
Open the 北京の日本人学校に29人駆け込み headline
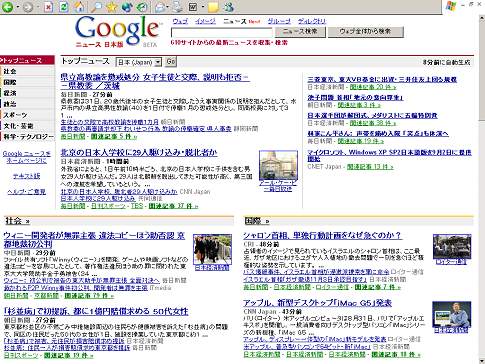pyautogui.click(x=139, y=153)
